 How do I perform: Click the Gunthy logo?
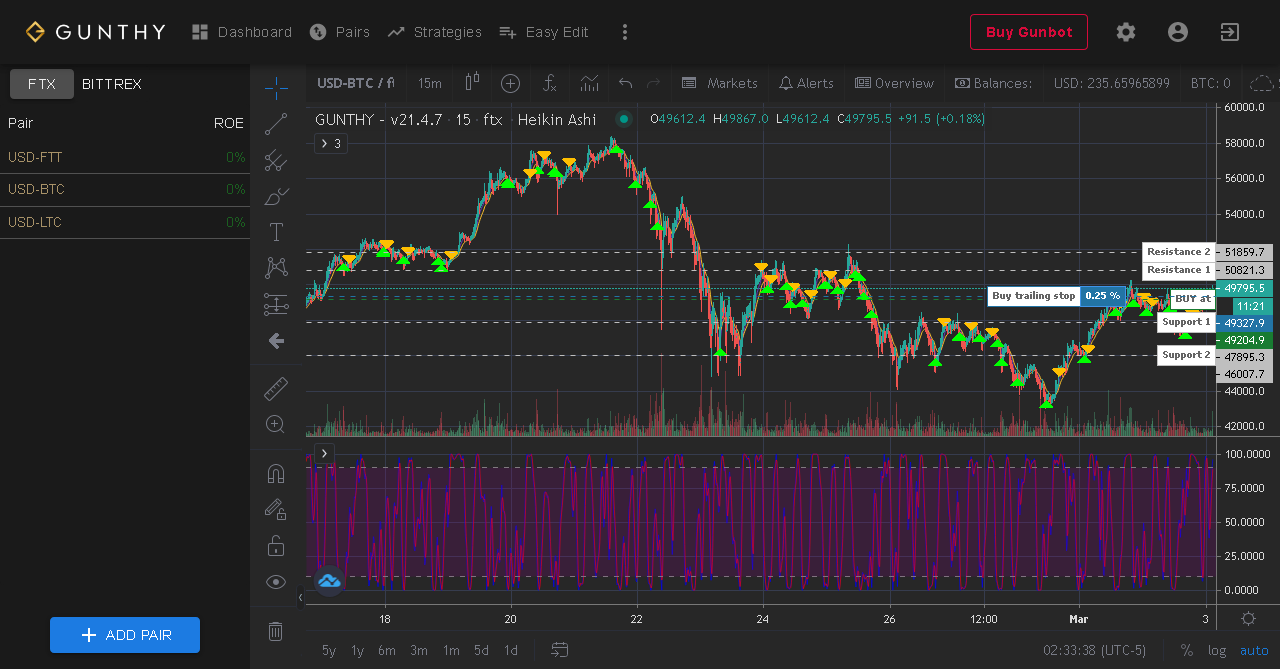pyautogui.click(x=95, y=32)
